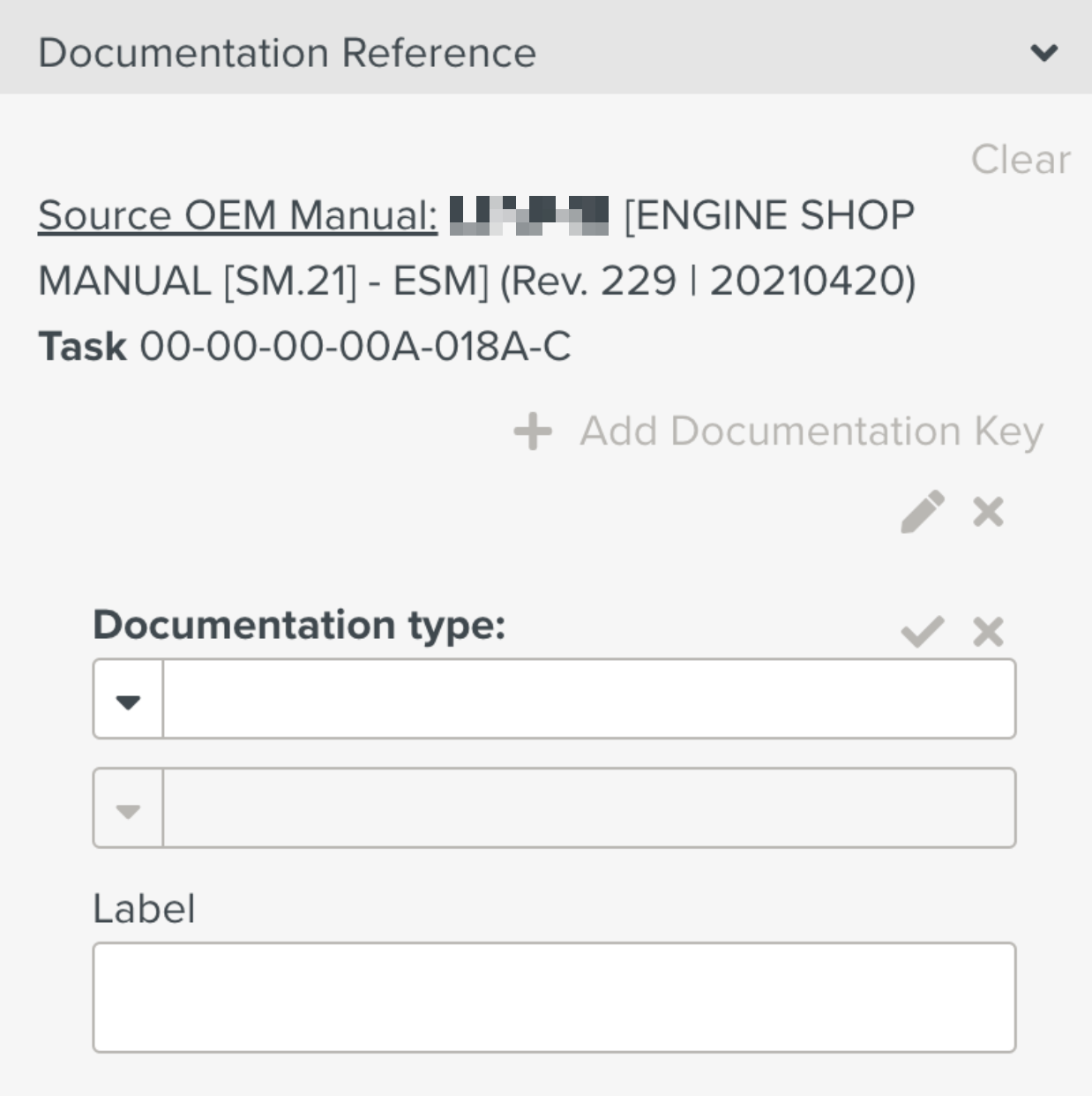Image resolution: width=1092 pixels, height=1096 pixels.
Task: Open the Source OEM Manual link
Action: click(x=236, y=214)
